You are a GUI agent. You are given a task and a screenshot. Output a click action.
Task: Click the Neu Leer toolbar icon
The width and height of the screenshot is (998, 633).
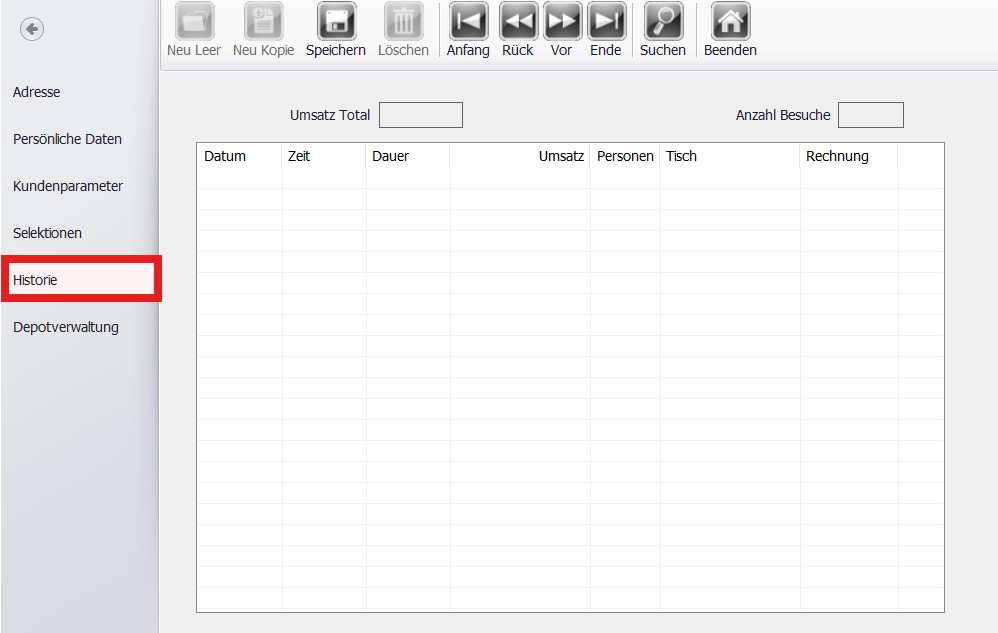pos(194,21)
